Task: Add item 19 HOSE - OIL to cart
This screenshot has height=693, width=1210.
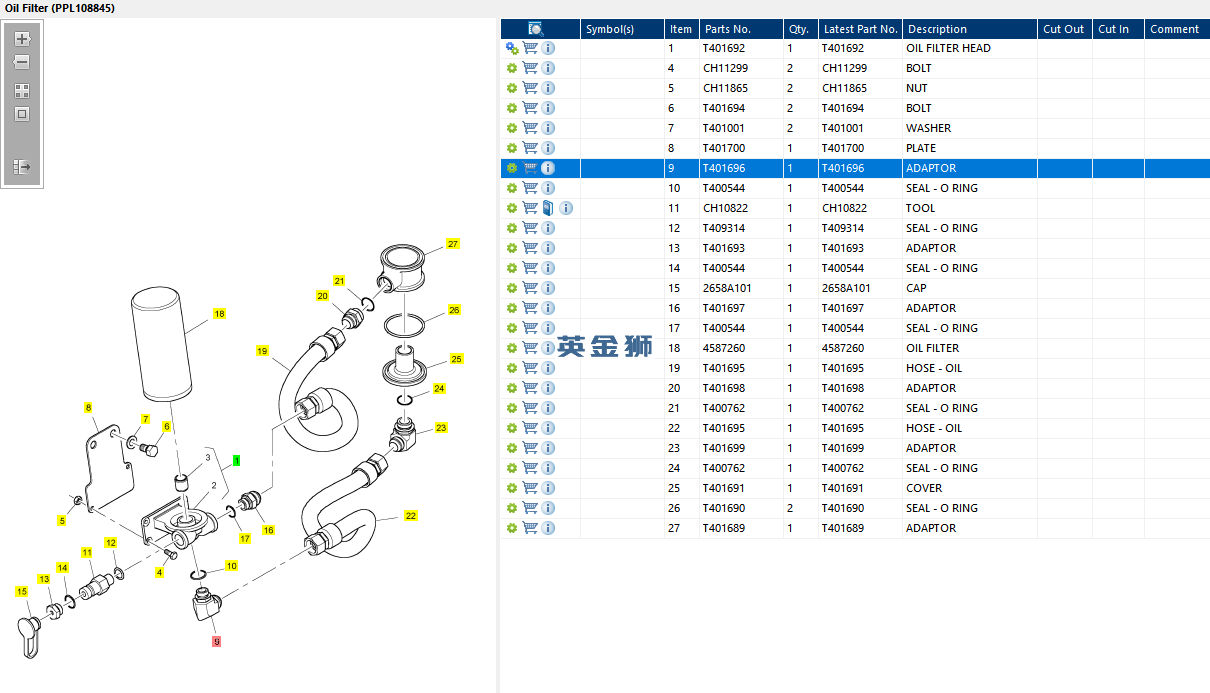Action: tap(530, 368)
